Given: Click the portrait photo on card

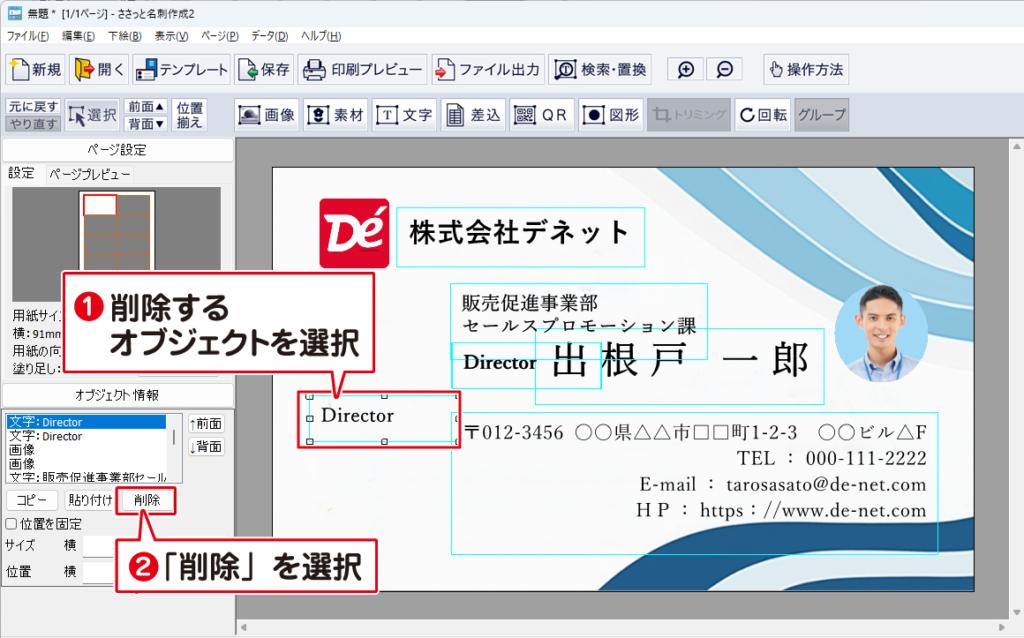Looking at the screenshot, I should tap(881, 333).
